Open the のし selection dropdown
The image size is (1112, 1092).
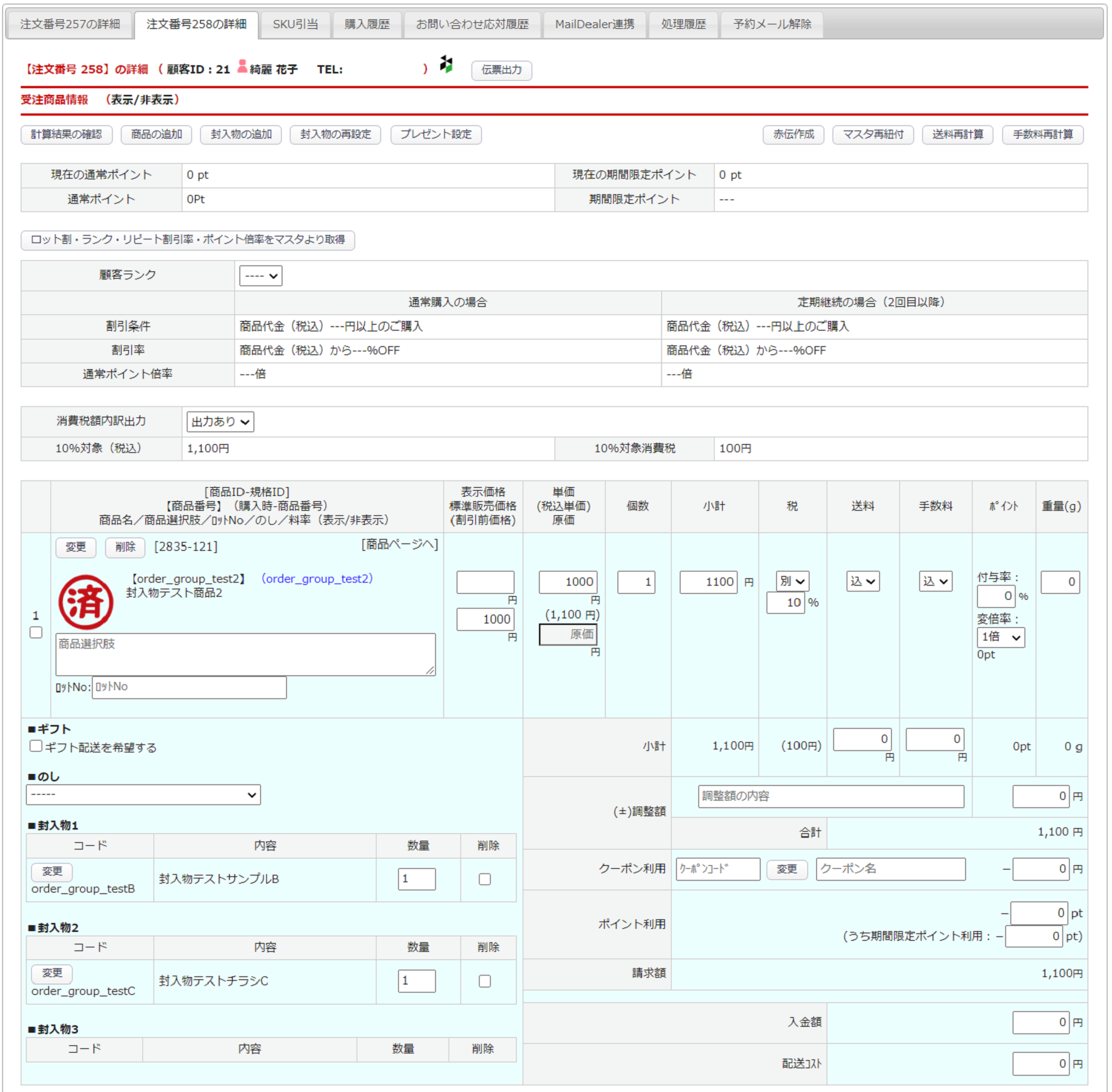[143, 795]
